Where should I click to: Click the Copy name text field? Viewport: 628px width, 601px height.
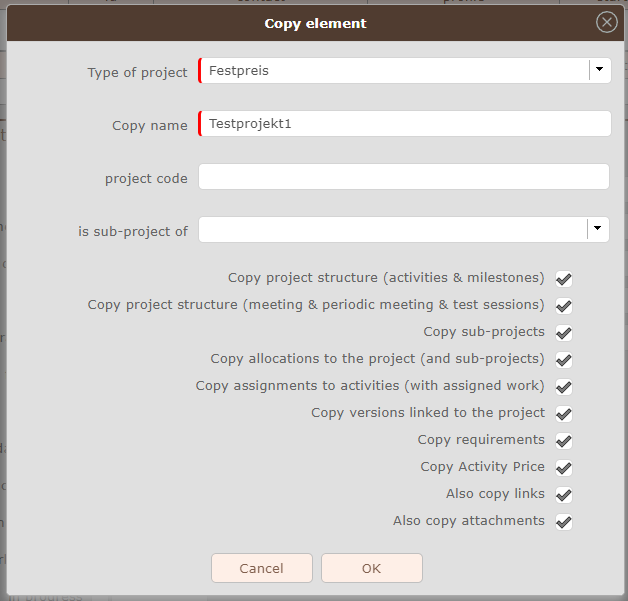[x=404, y=124]
